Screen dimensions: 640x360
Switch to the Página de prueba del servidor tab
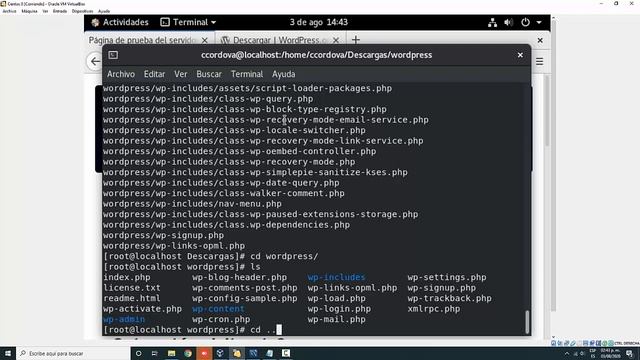(x=142, y=40)
